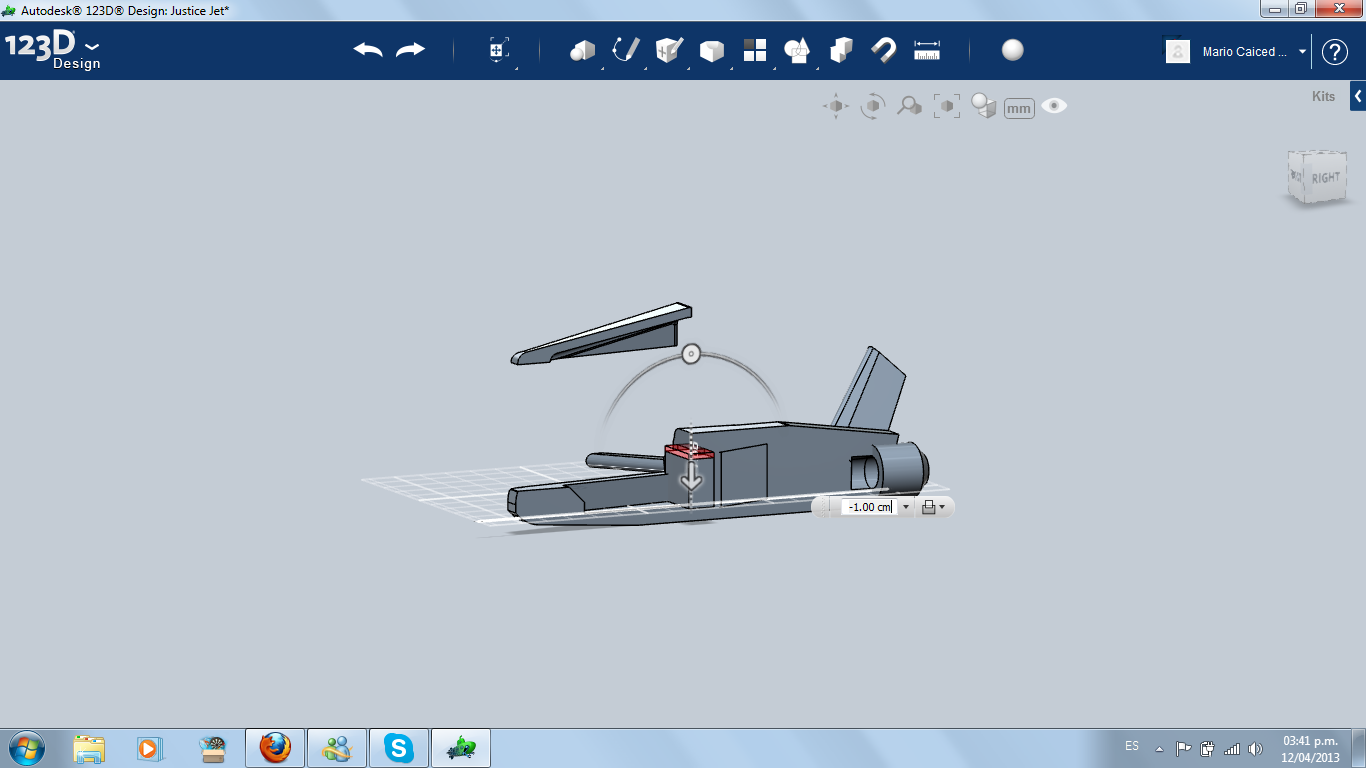Launch Windows Media Player from the taskbar

149,748
